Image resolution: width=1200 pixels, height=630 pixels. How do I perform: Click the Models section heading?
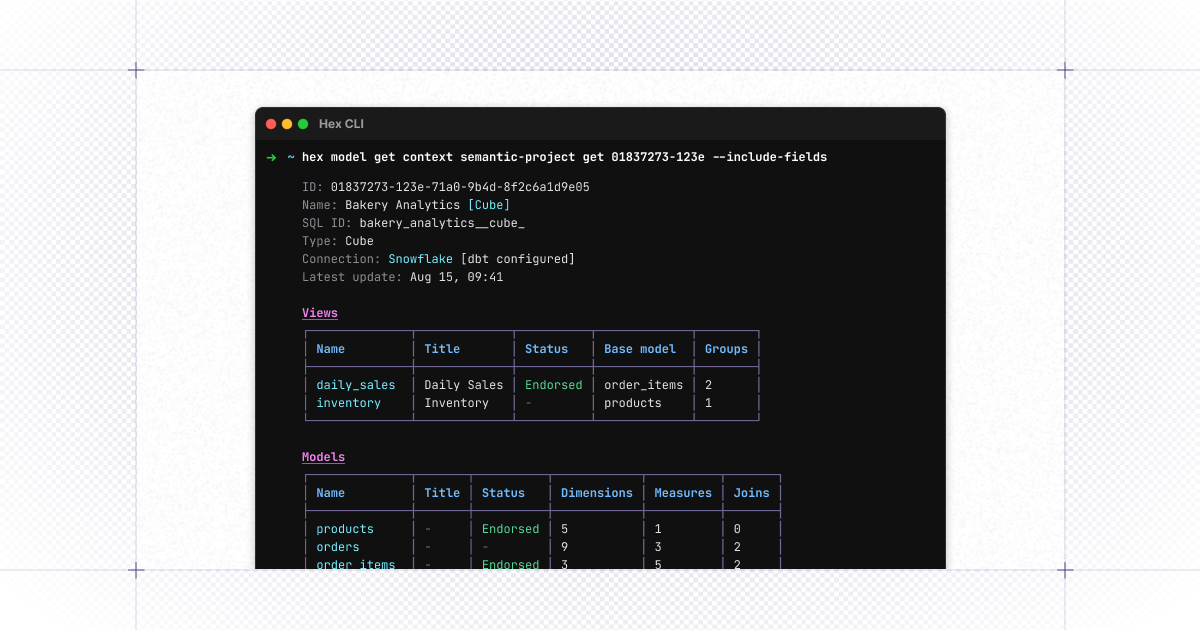click(x=323, y=457)
